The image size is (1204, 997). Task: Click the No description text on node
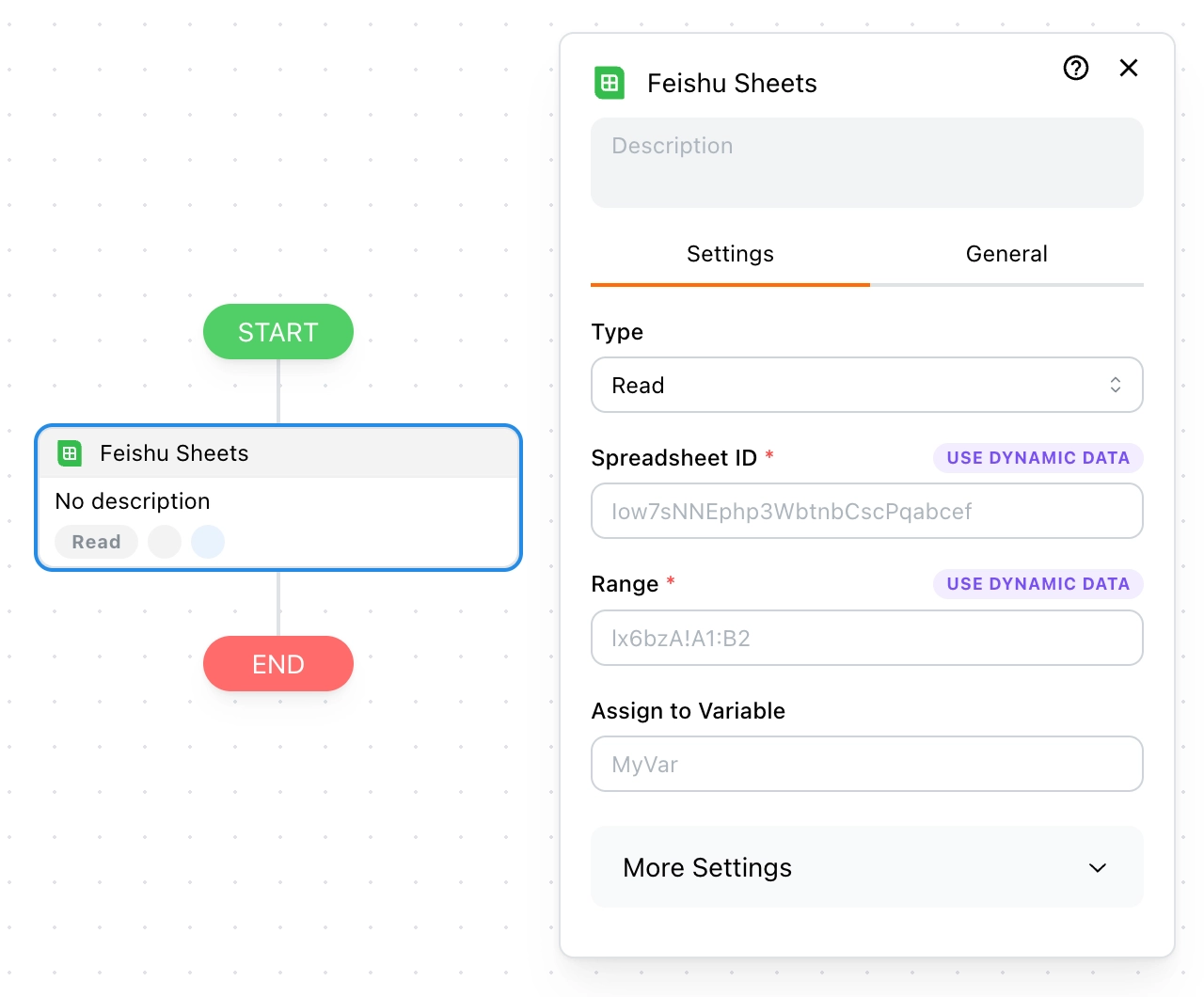pyautogui.click(x=133, y=501)
